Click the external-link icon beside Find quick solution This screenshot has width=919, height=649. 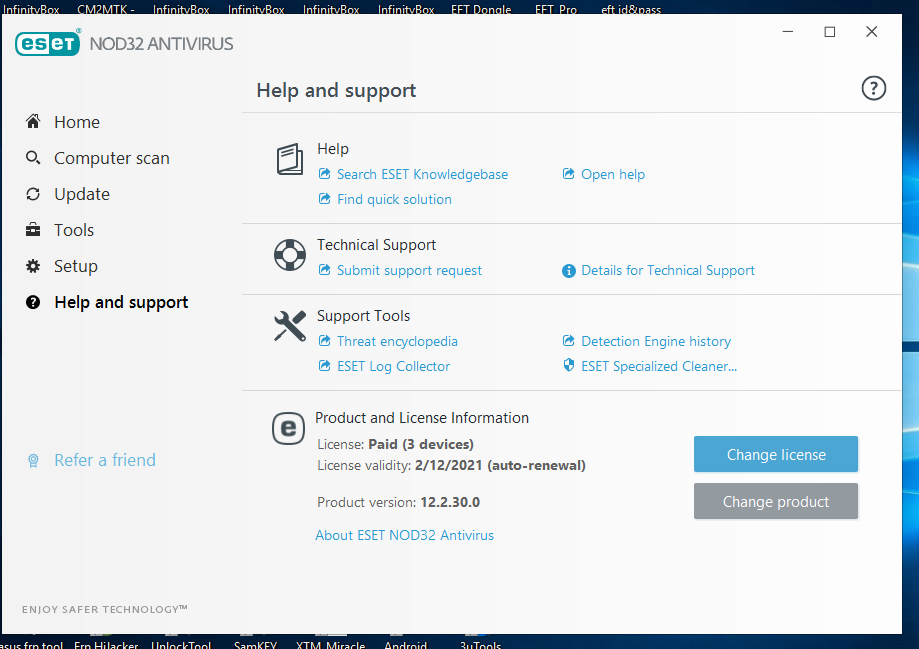pos(324,199)
